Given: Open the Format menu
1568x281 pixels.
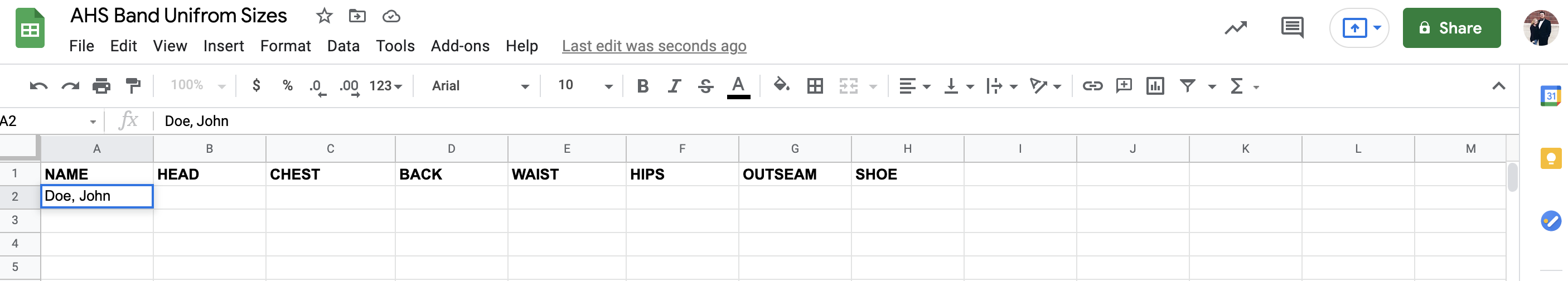Looking at the screenshot, I should [x=285, y=46].
